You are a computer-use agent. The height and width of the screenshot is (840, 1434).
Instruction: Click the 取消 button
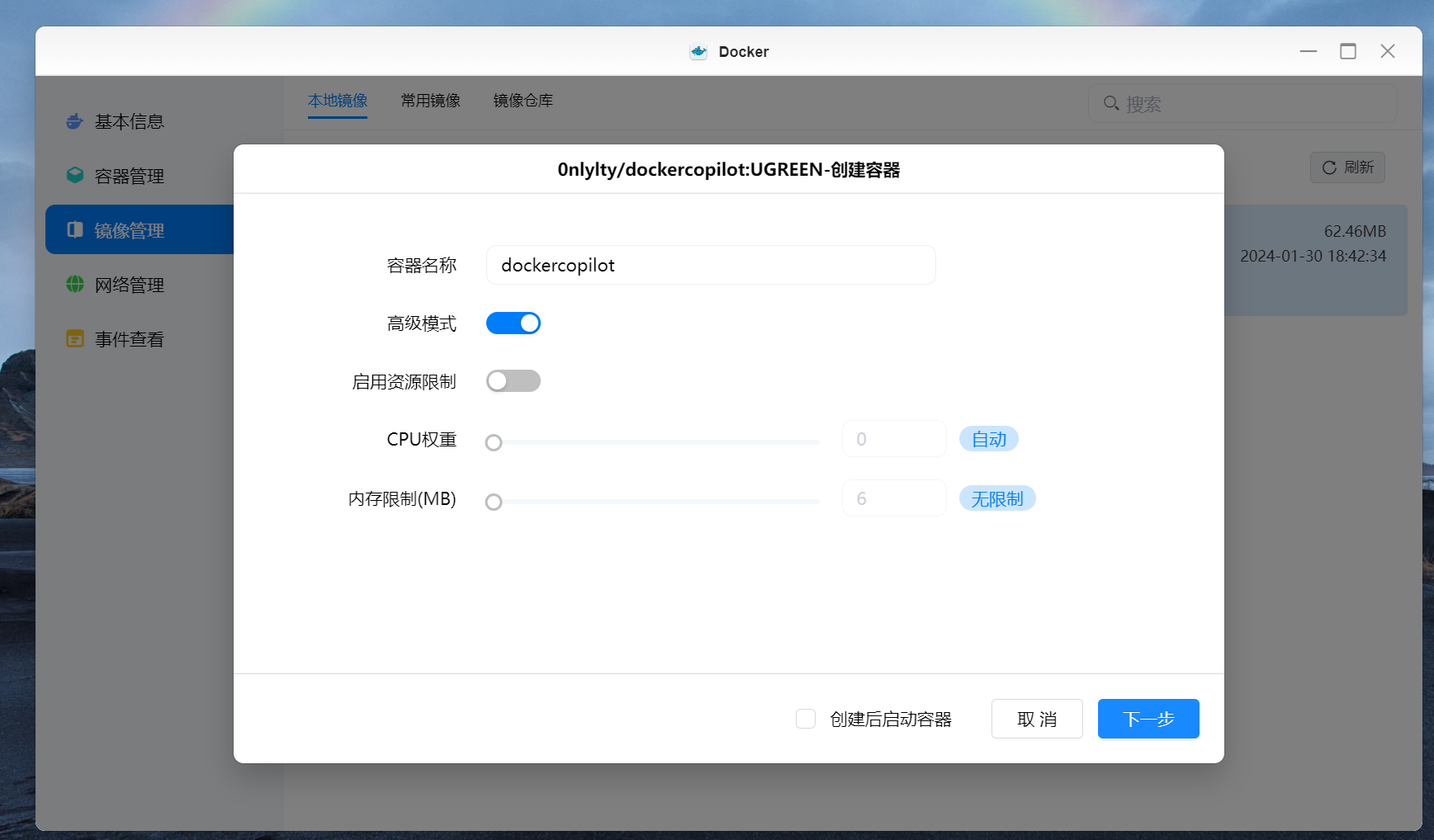1037,719
